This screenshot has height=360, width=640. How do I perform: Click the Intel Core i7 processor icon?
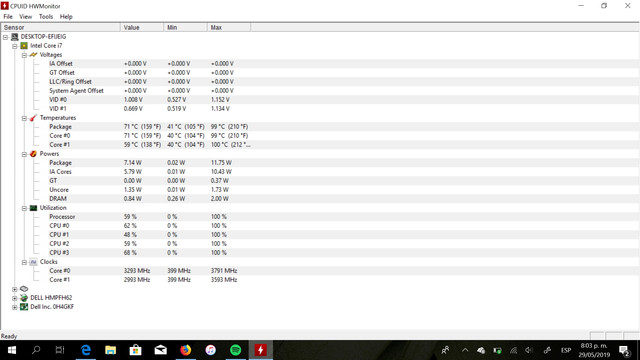click(x=24, y=46)
